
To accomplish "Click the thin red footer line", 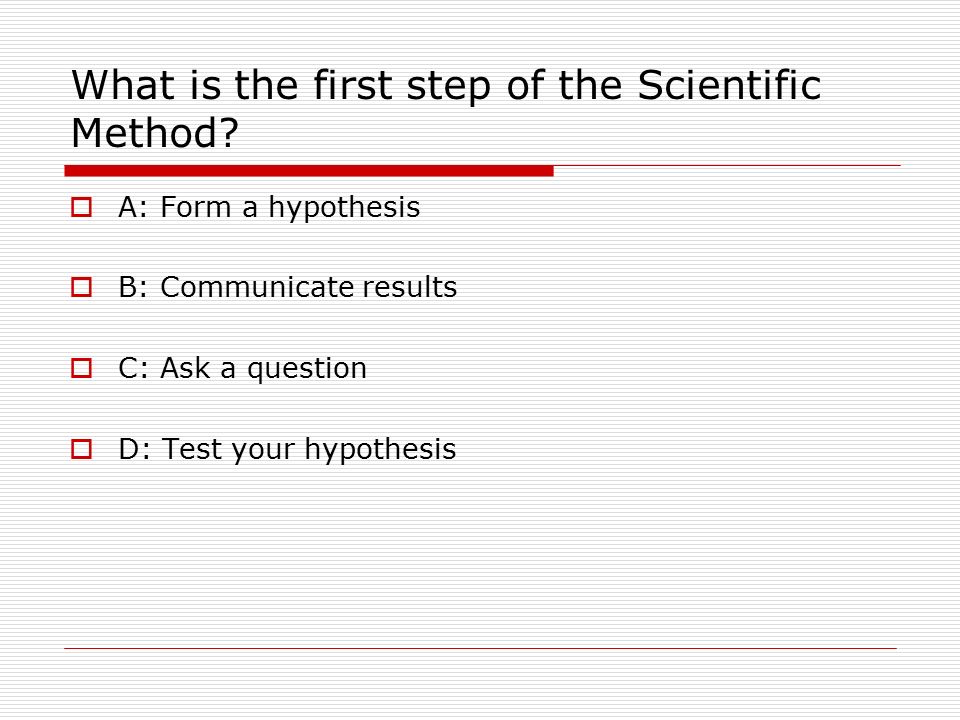I will pos(480,648).
